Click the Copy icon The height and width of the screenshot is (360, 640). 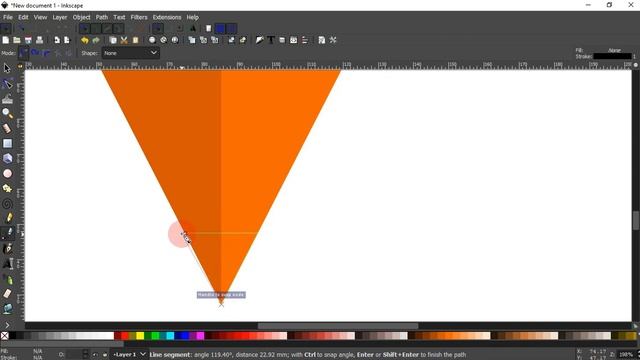tap(113, 40)
